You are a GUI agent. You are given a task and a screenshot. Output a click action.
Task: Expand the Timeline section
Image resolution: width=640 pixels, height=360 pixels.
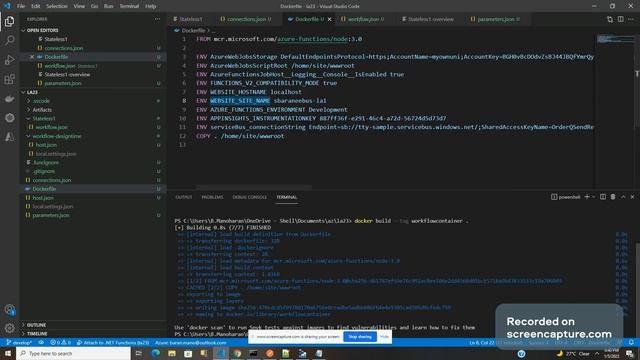36,334
